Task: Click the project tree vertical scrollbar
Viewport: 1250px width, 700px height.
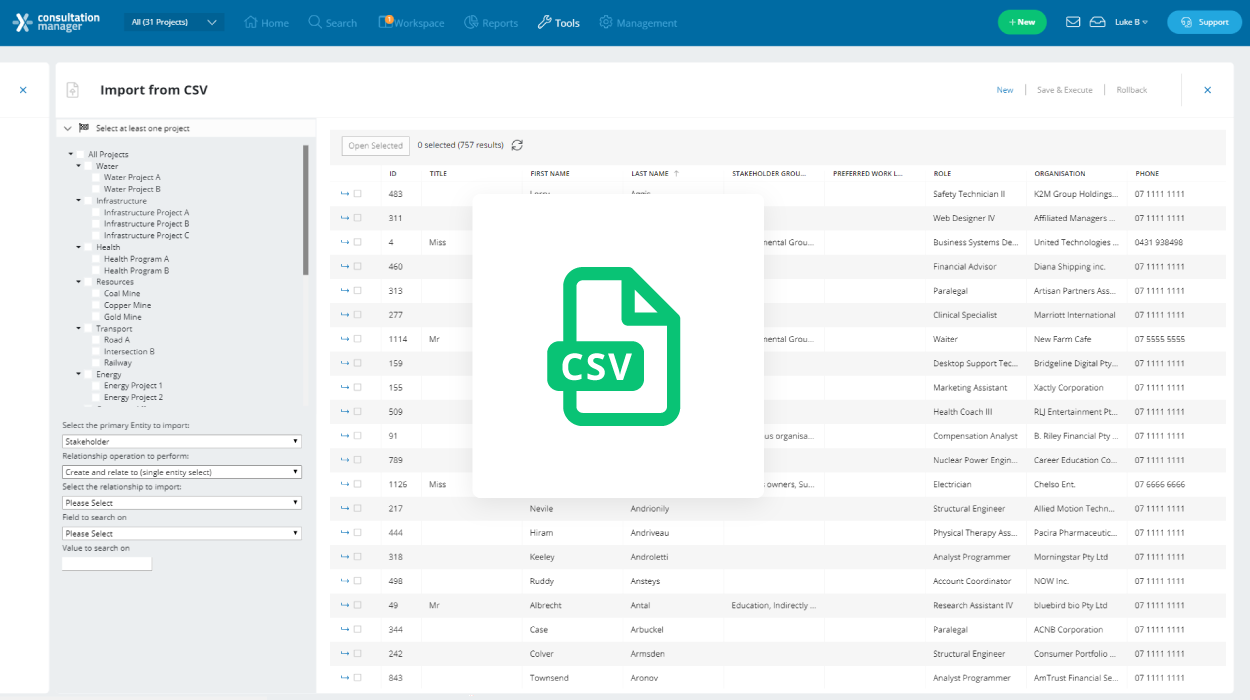Action: tap(305, 210)
